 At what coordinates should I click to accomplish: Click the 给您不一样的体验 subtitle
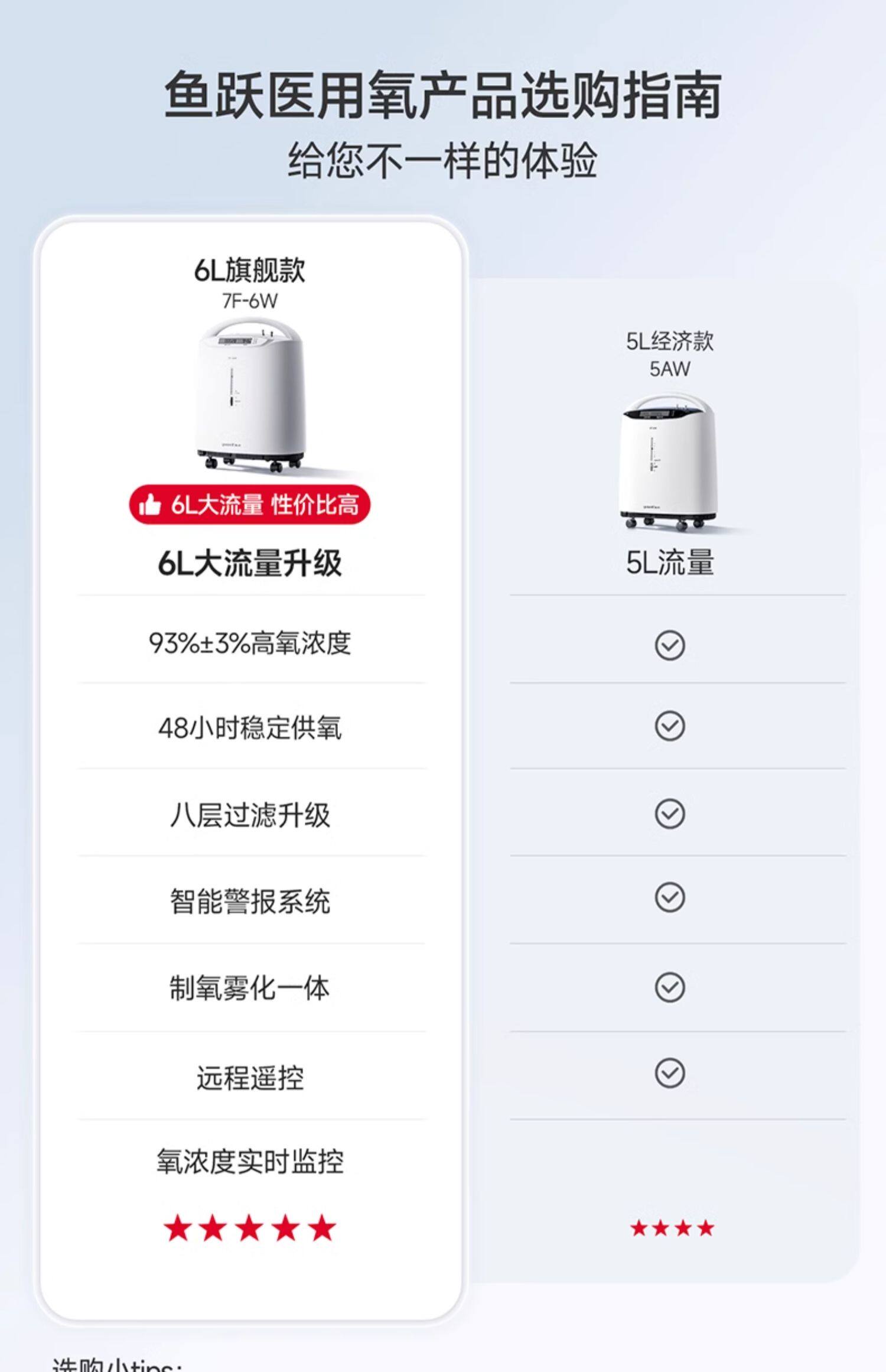coord(442,161)
